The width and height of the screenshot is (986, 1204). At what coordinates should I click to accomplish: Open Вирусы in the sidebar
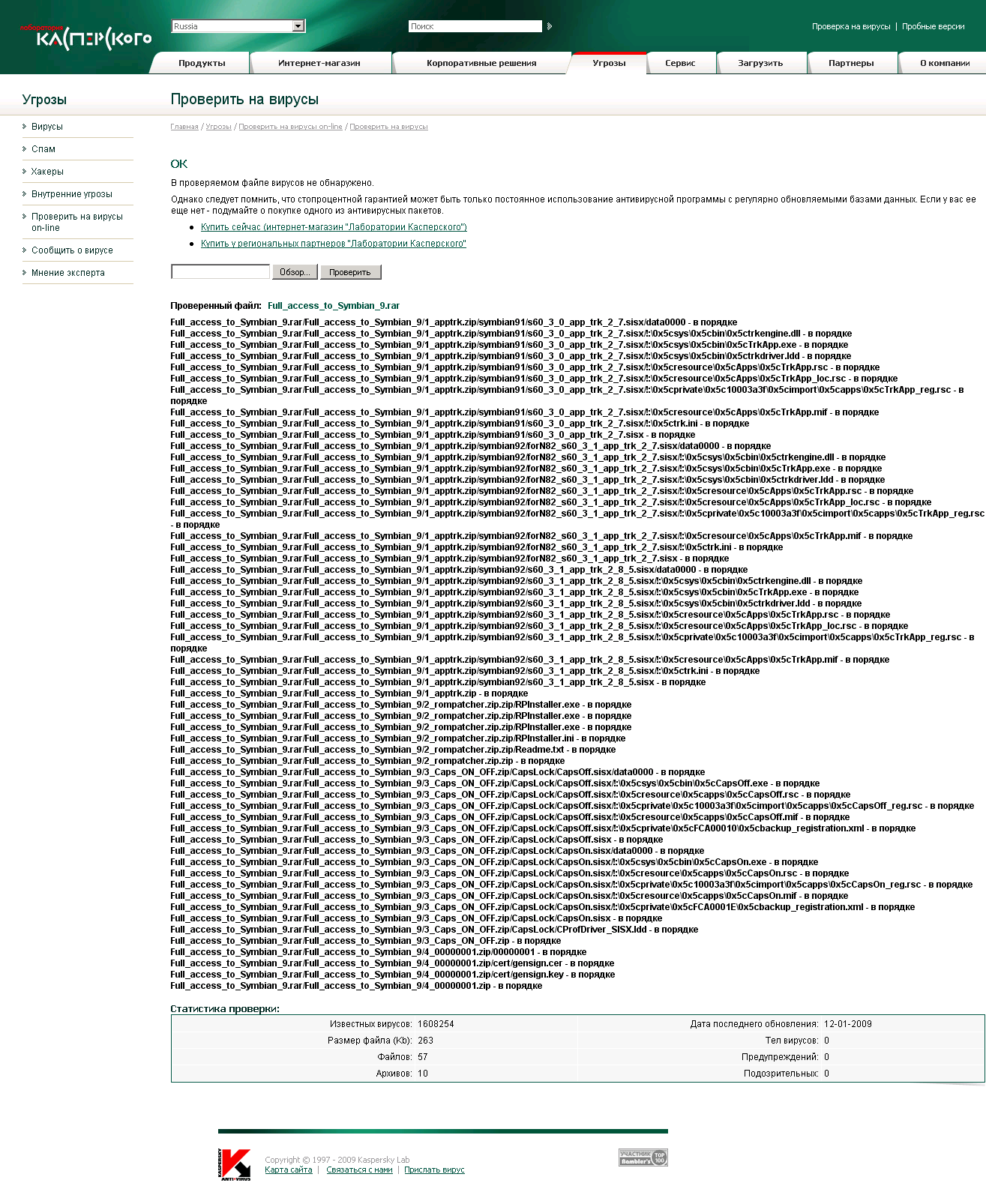[x=47, y=127]
